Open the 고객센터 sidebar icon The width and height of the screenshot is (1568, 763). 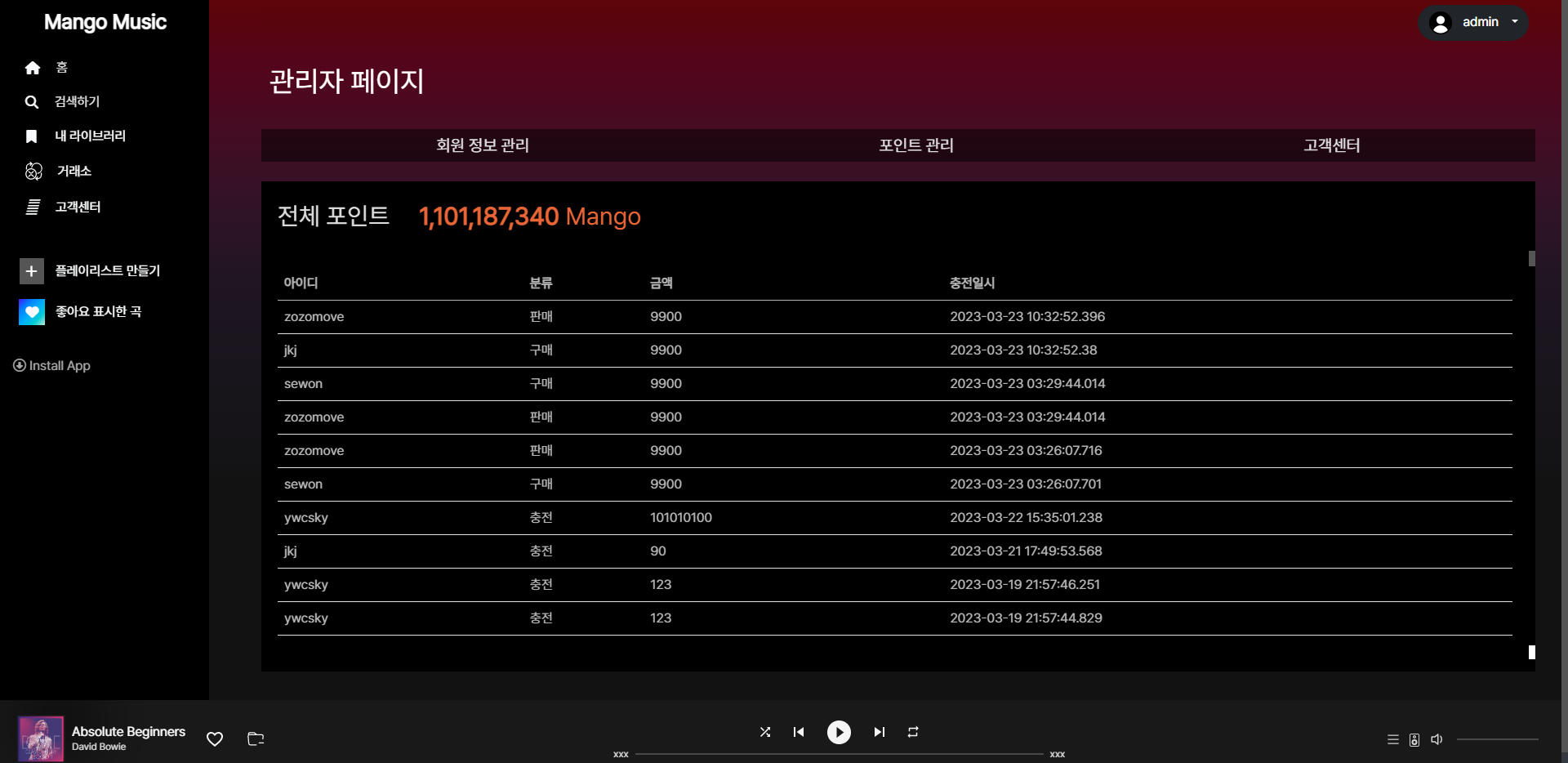tap(33, 206)
